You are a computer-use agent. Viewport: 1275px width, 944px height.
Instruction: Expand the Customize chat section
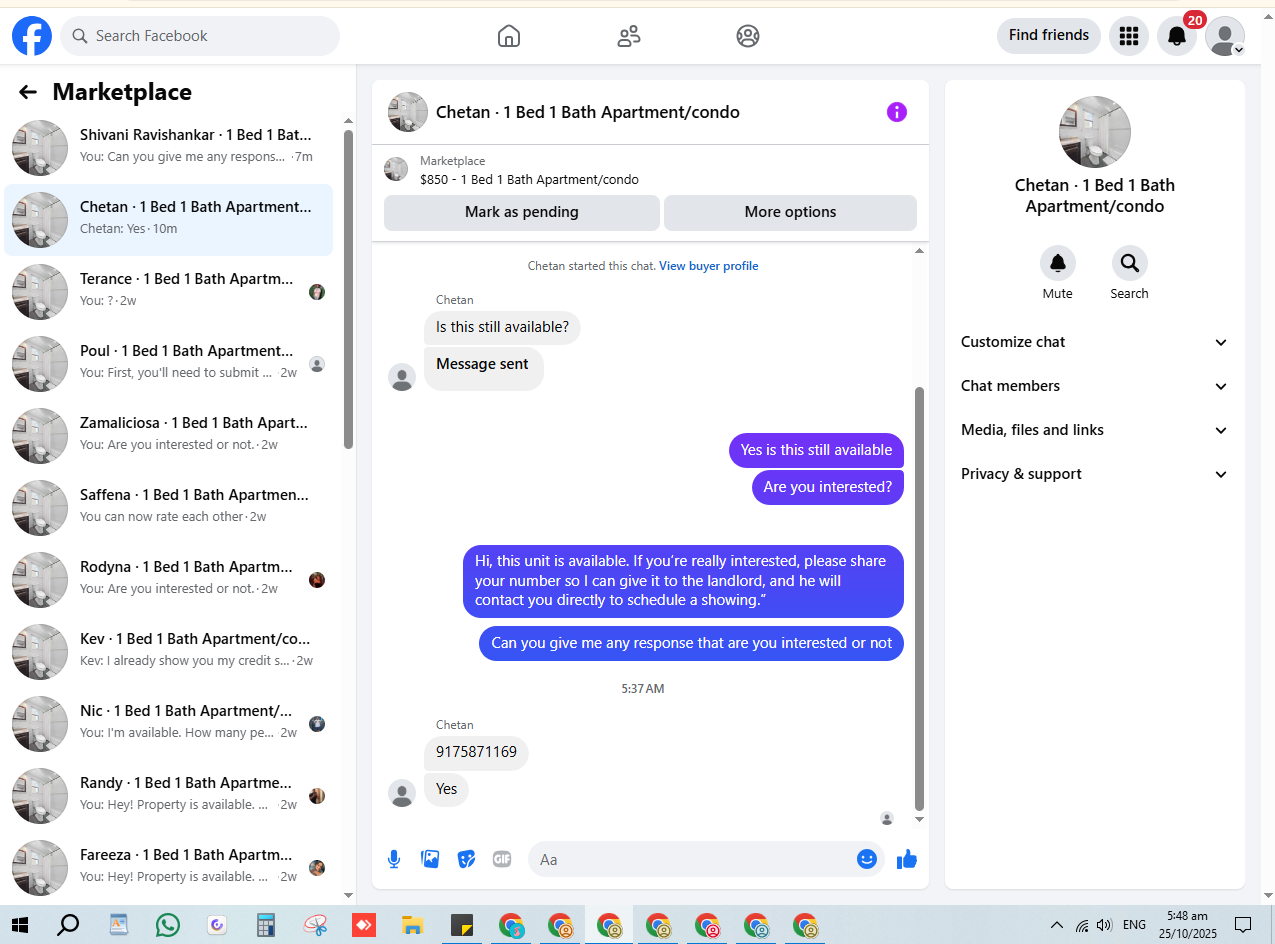(x=1095, y=342)
